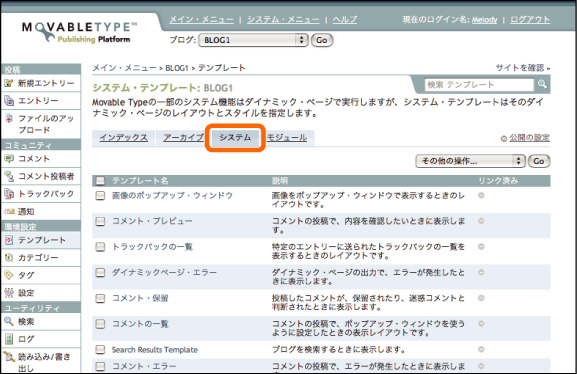577x374 pixels.
Task: Check the コメント・エラー template checkbox
Action: click(100, 366)
